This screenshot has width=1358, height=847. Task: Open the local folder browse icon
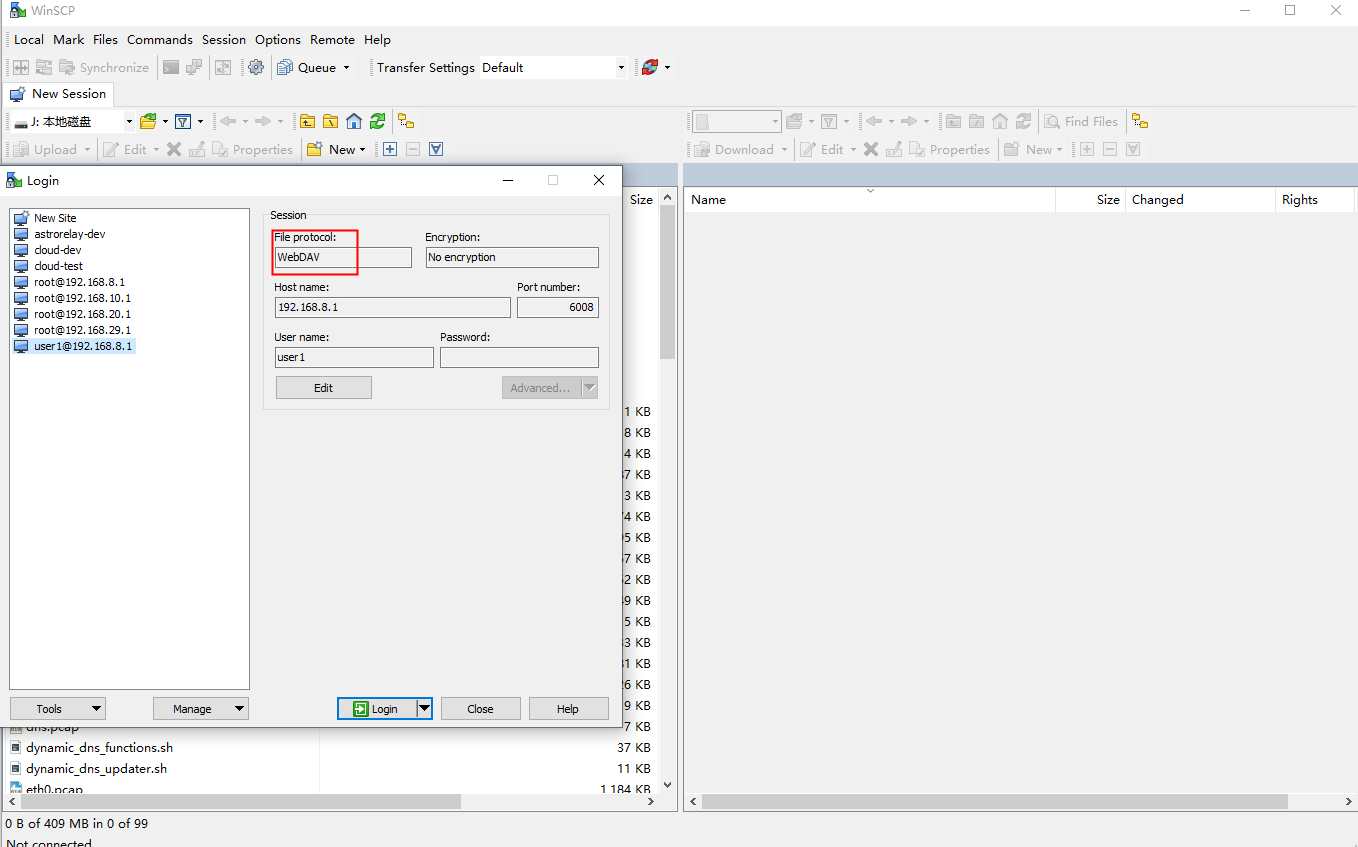tap(148, 121)
